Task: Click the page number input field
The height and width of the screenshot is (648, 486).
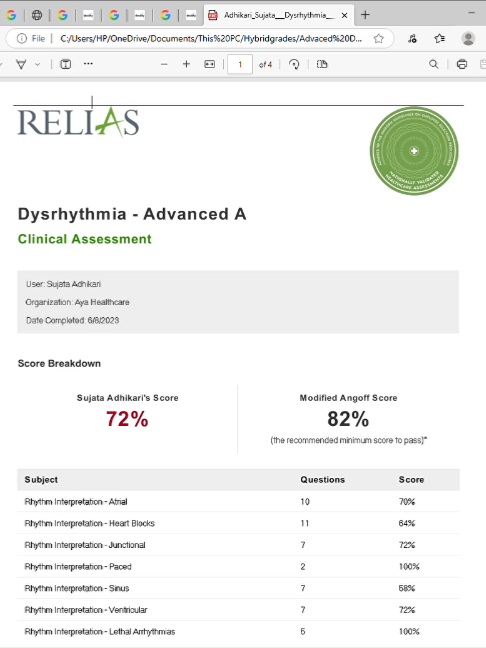Action: (240, 64)
